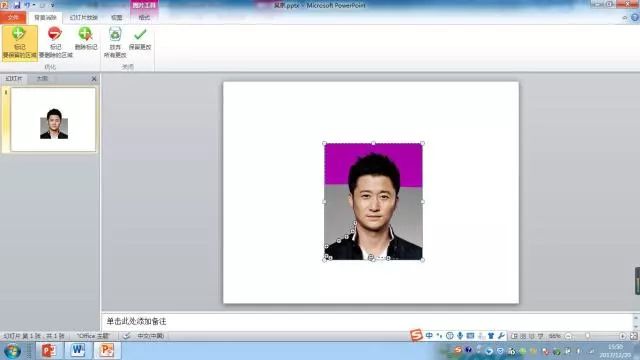Switch to Slide Sorter view in status bar
This screenshot has height=360, width=640.
coord(523,336)
